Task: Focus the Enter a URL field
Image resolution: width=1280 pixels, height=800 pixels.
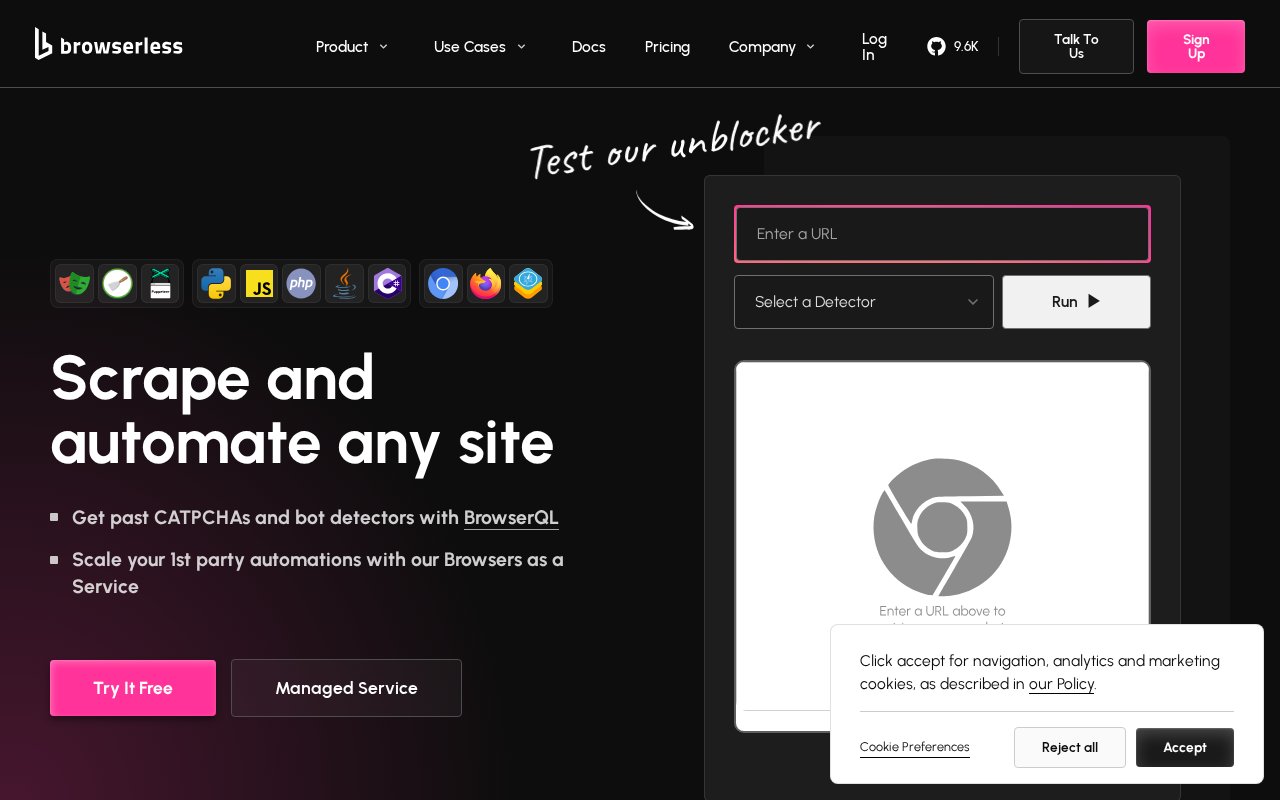Action: (942, 234)
